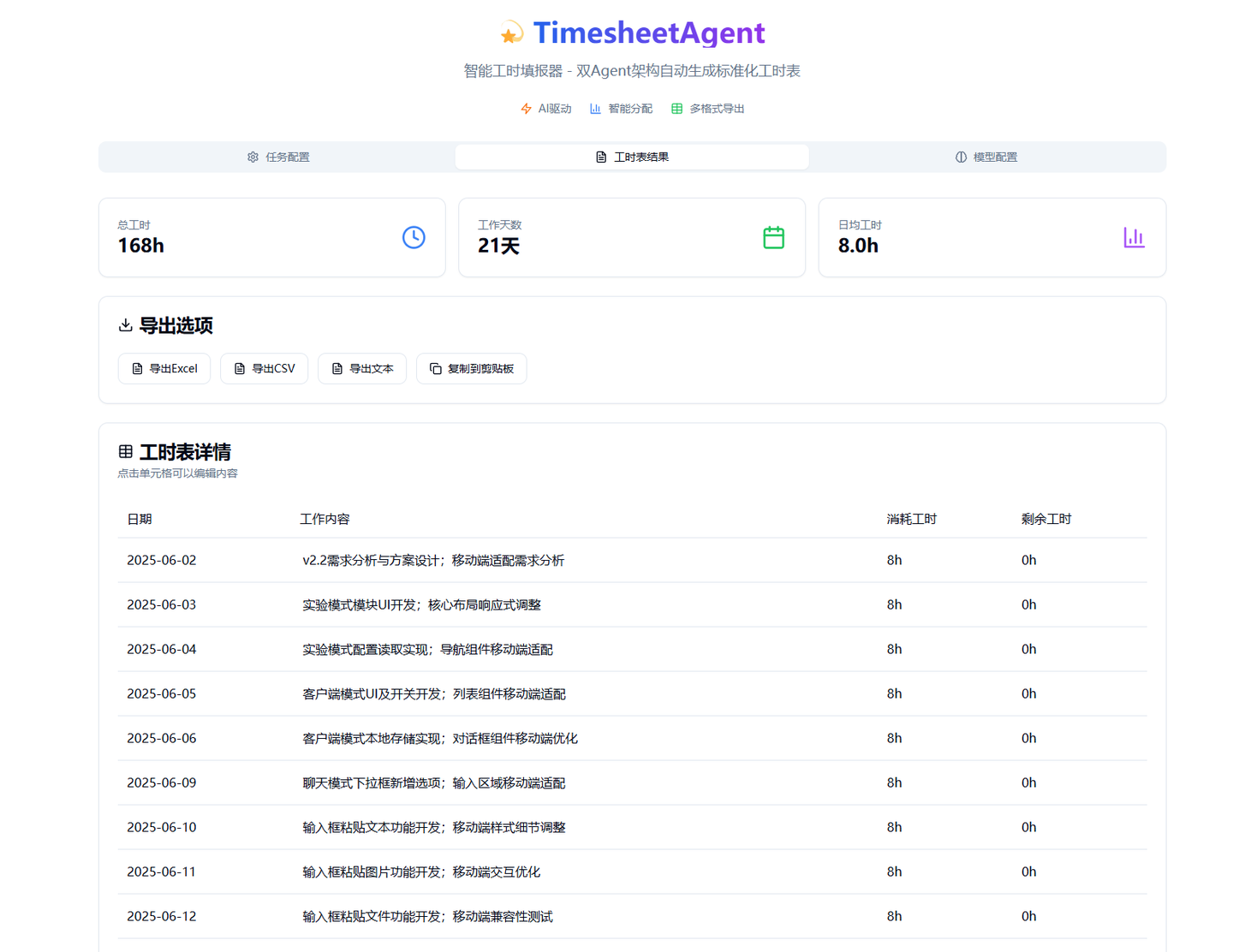Click the 8h hours cell for 2025-06-09
The height and width of the screenshot is (952, 1233).
point(894,782)
